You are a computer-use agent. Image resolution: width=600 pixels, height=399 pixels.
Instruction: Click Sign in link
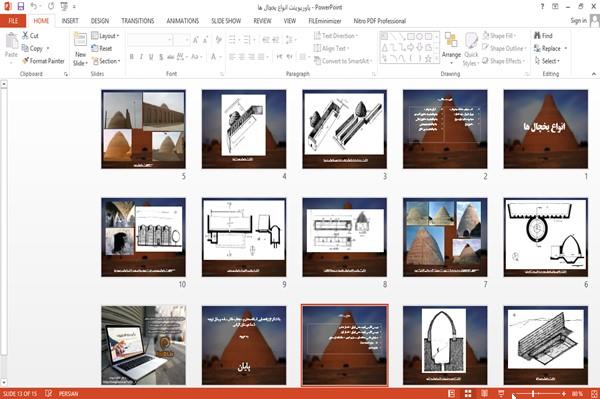coord(578,21)
